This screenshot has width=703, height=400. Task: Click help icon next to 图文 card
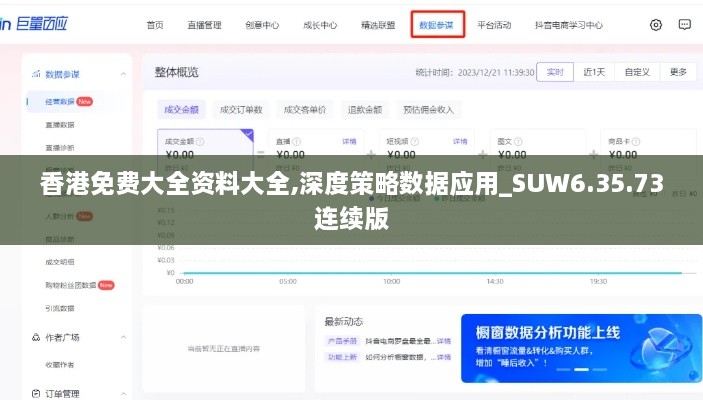(518, 142)
